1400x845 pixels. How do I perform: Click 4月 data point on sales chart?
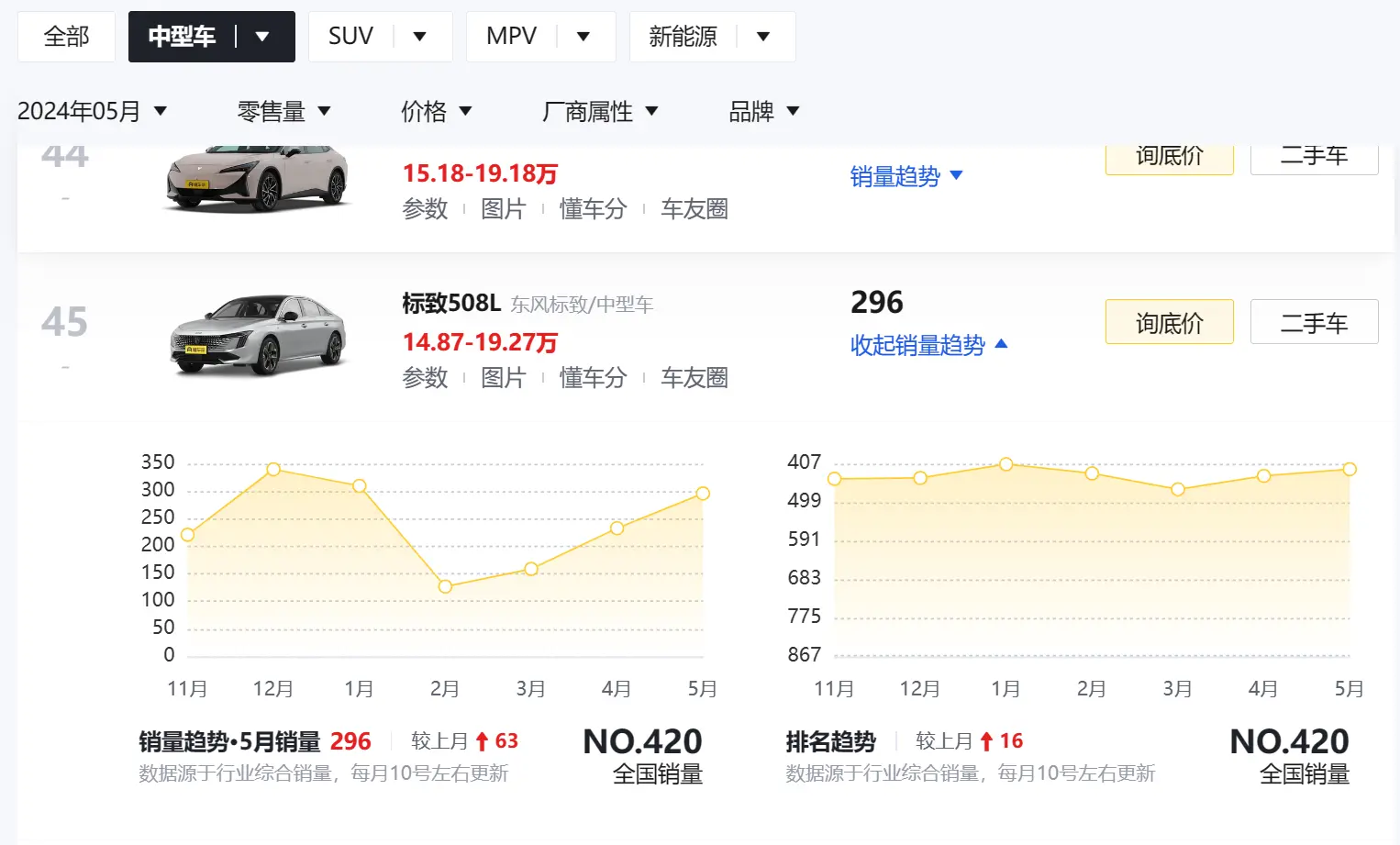(x=617, y=528)
